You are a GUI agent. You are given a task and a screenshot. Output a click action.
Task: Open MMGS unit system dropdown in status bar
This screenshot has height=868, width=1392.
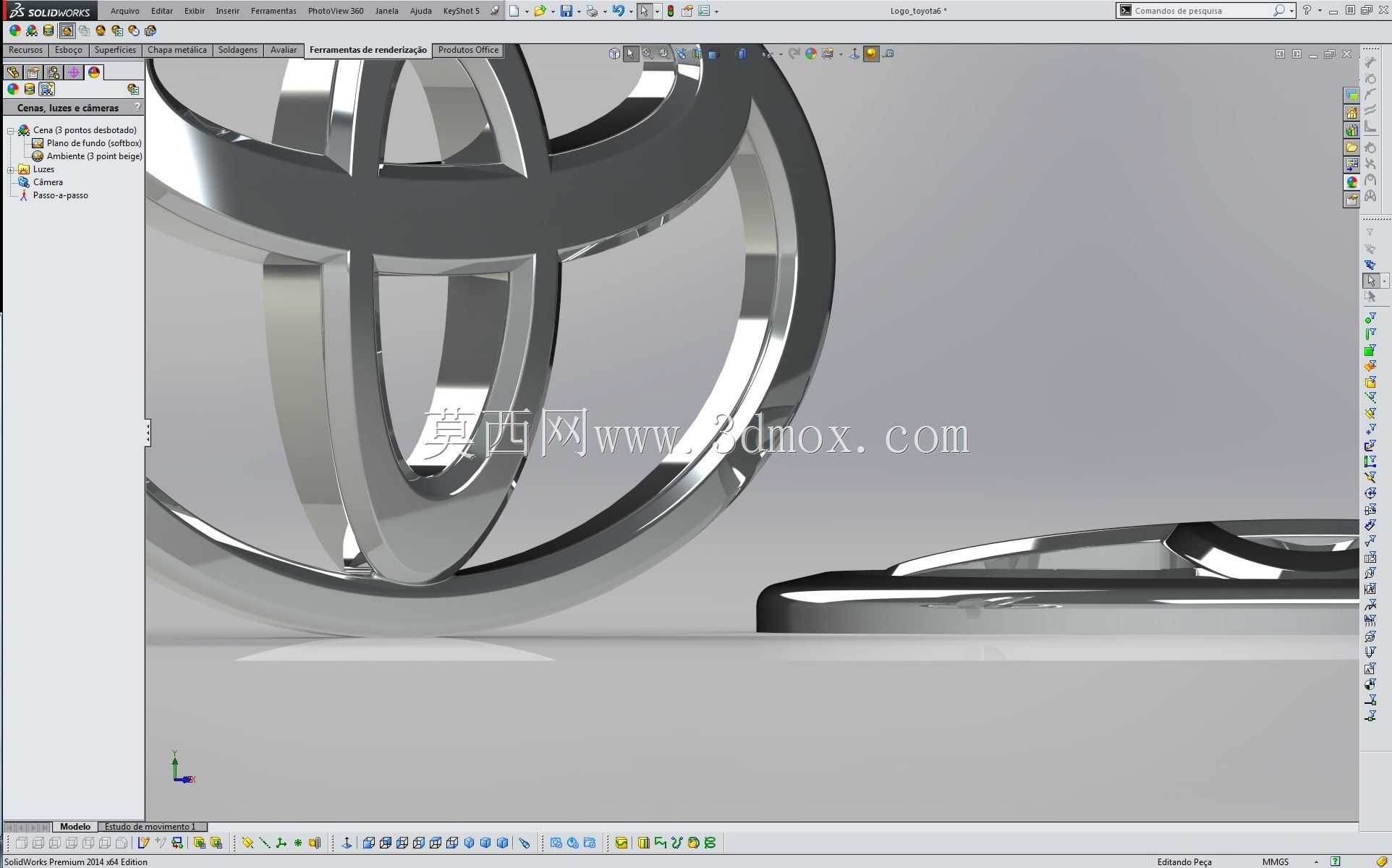click(1315, 861)
